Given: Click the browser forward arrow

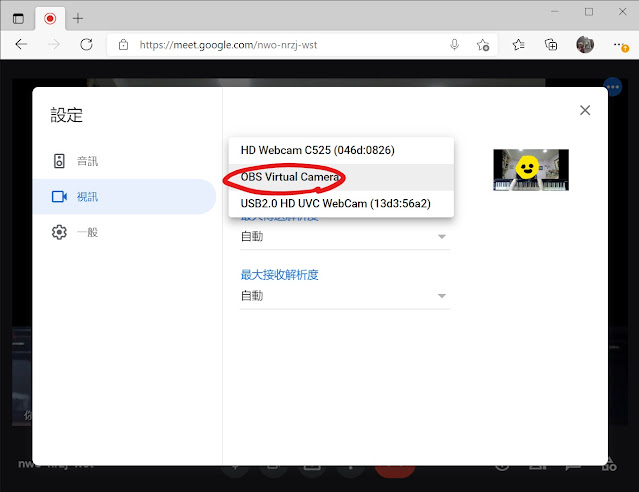Looking at the screenshot, I should coord(53,44).
